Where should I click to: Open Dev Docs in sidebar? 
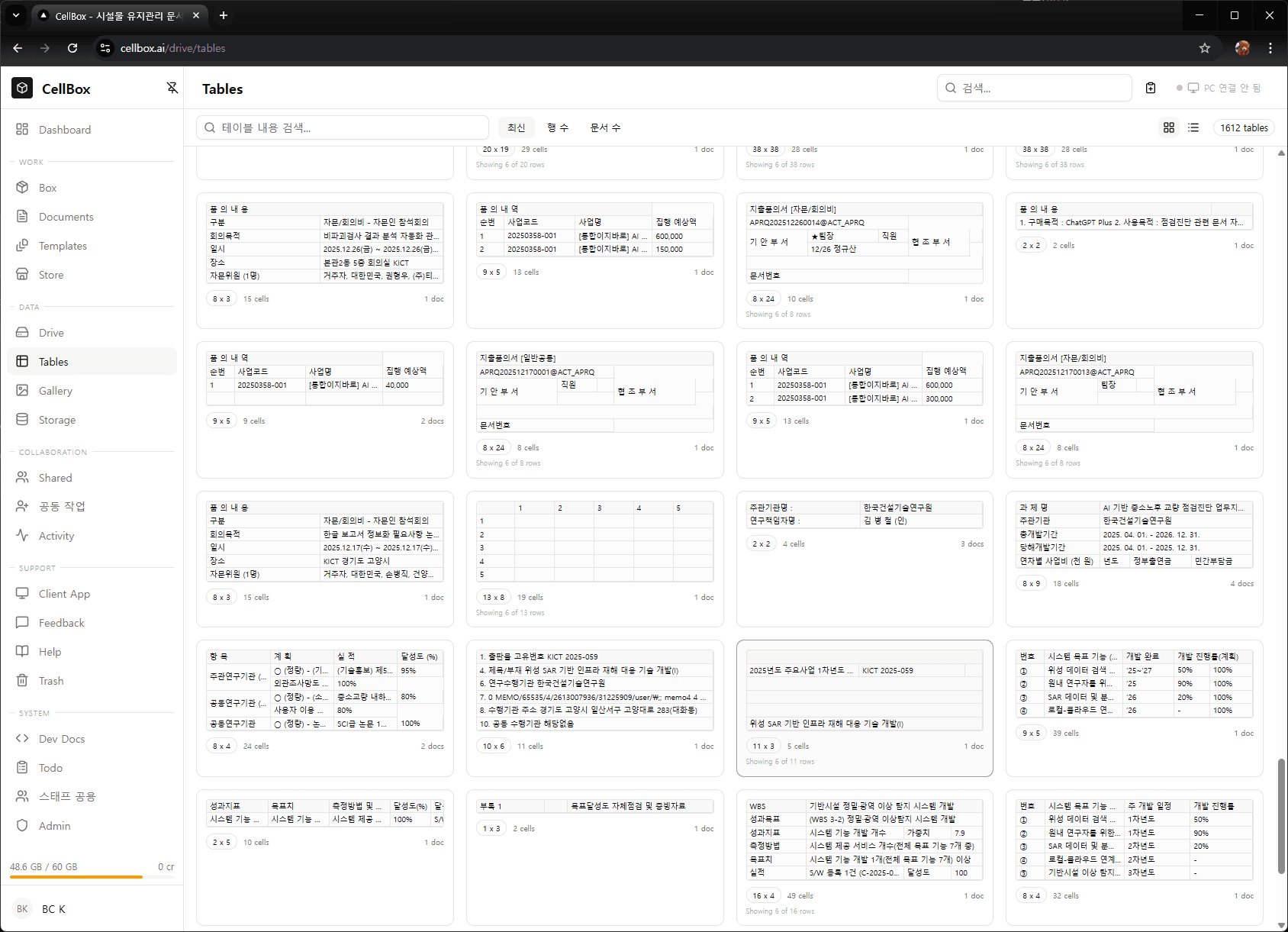coord(62,739)
